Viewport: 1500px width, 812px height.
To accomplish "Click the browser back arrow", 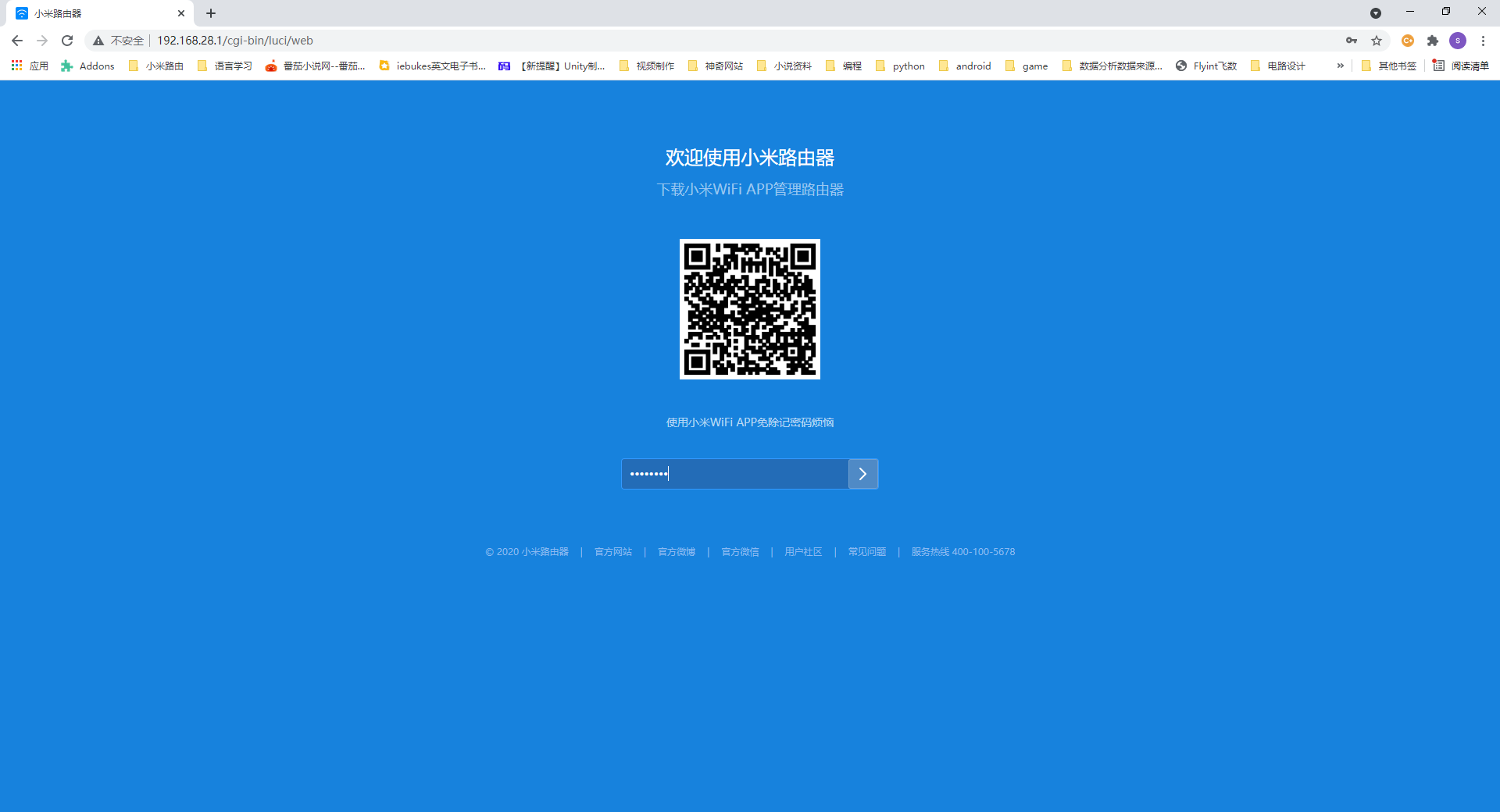I will click(x=17, y=41).
